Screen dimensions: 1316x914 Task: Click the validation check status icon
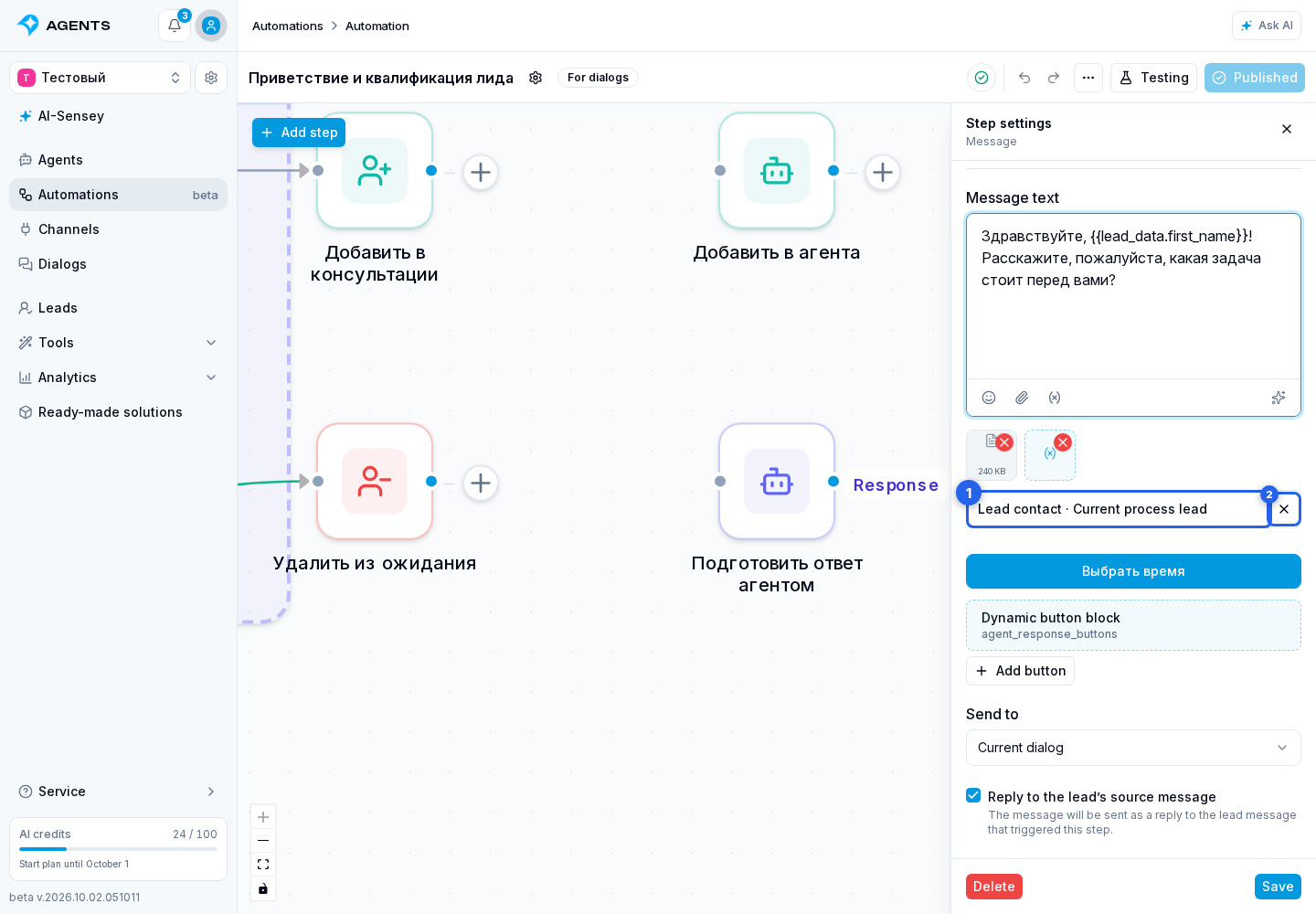pyautogui.click(x=982, y=78)
